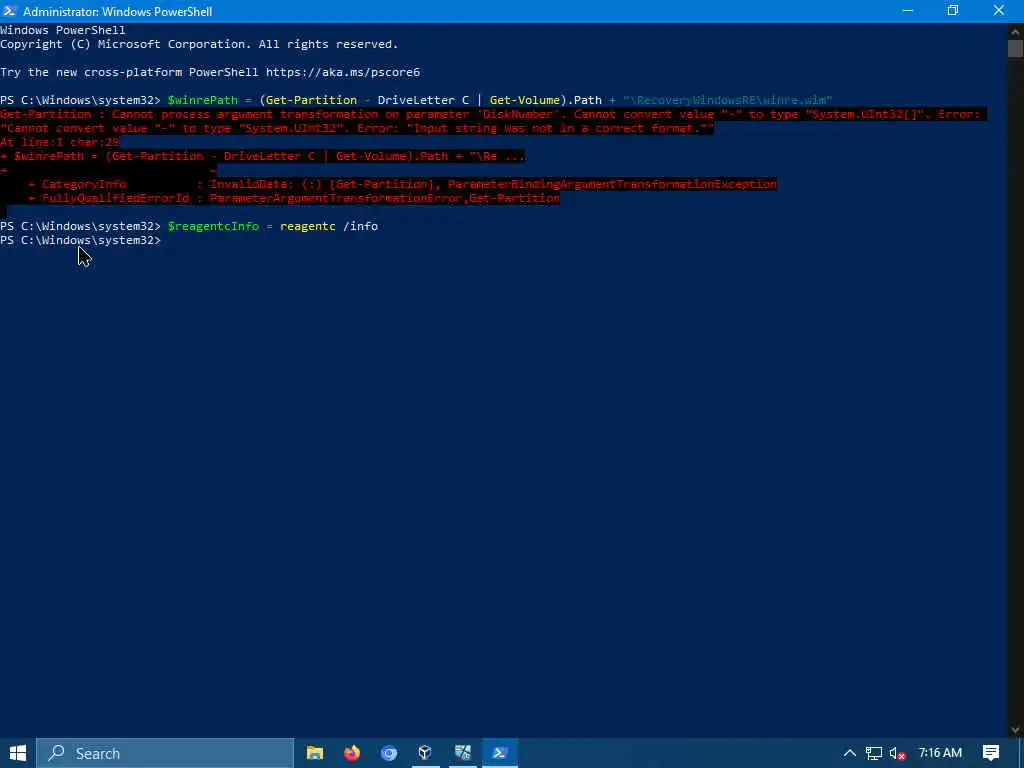Launch Firefox from the taskbar
This screenshot has width=1024, height=768.
352,753
